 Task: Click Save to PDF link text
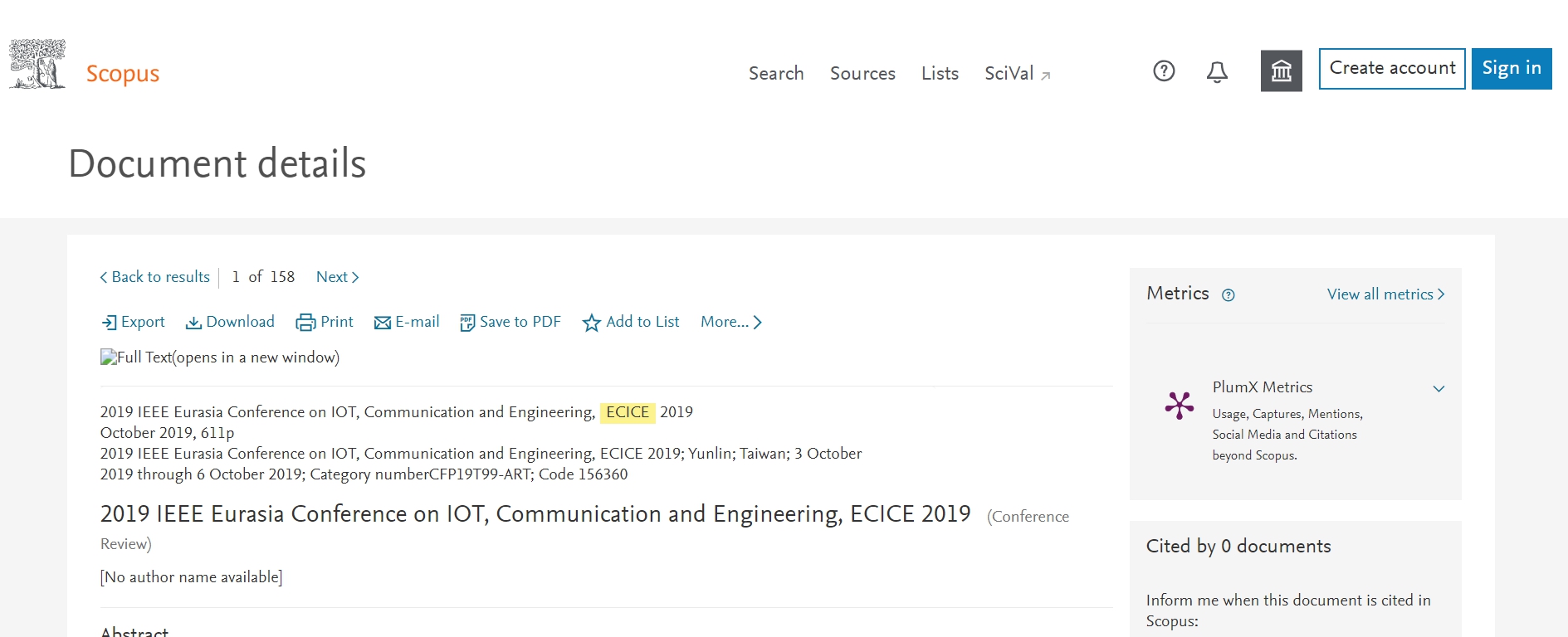520,322
